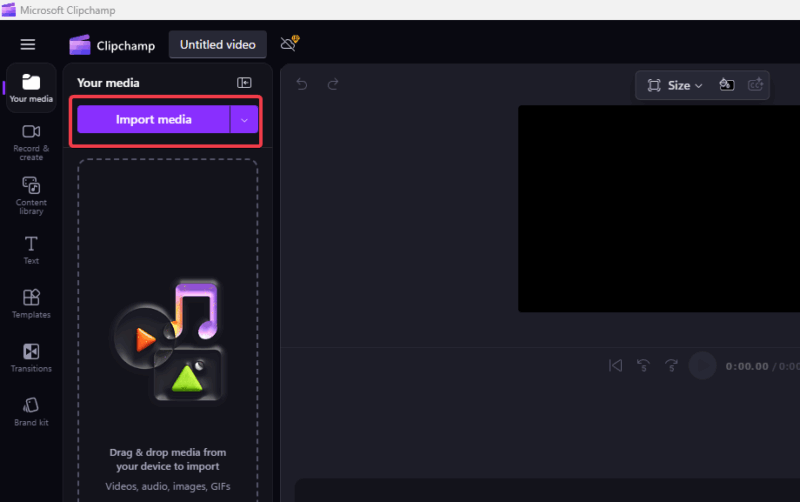Screen dimensions: 800x502
Task: Skip forward five seconds
Action: click(671, 366)
